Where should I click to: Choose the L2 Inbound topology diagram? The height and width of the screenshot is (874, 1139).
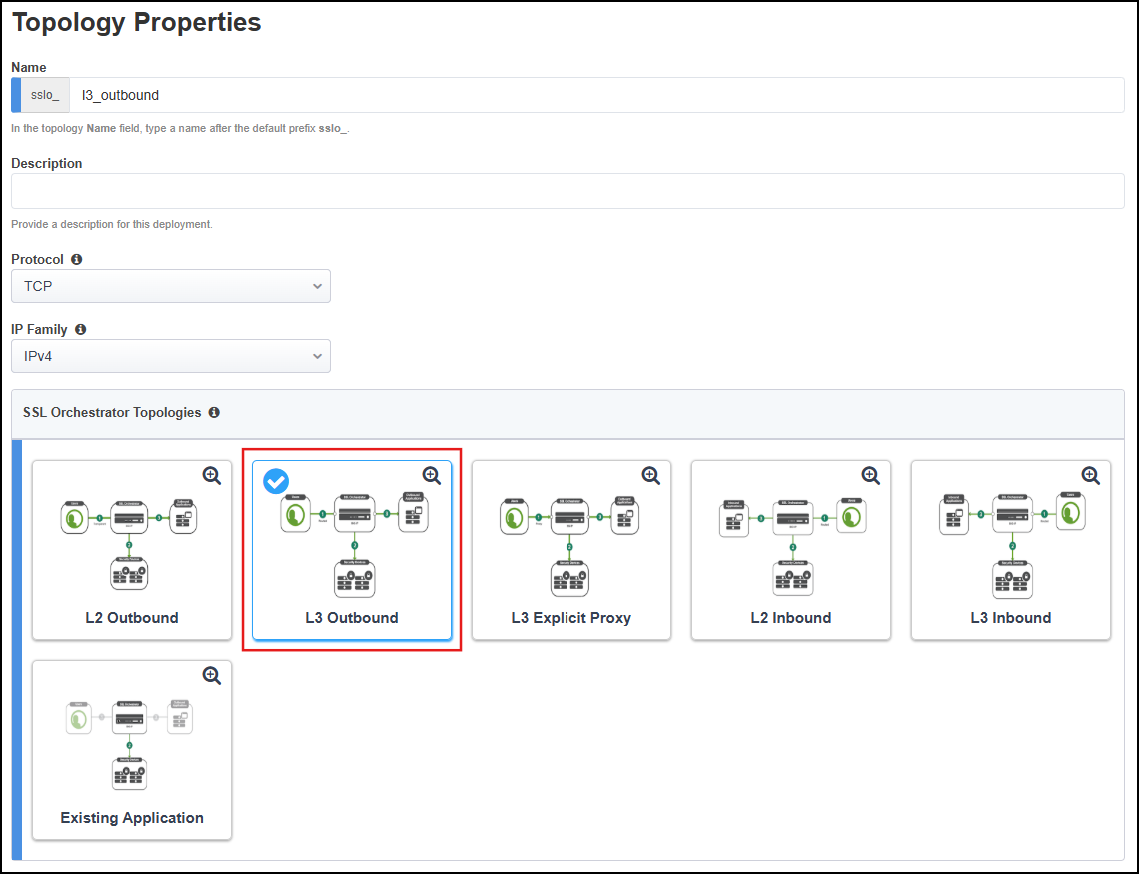(792, 546)
